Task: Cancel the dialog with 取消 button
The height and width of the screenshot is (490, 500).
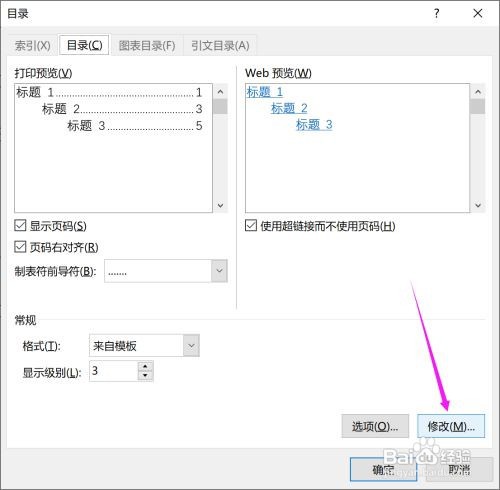Action: 459,470
